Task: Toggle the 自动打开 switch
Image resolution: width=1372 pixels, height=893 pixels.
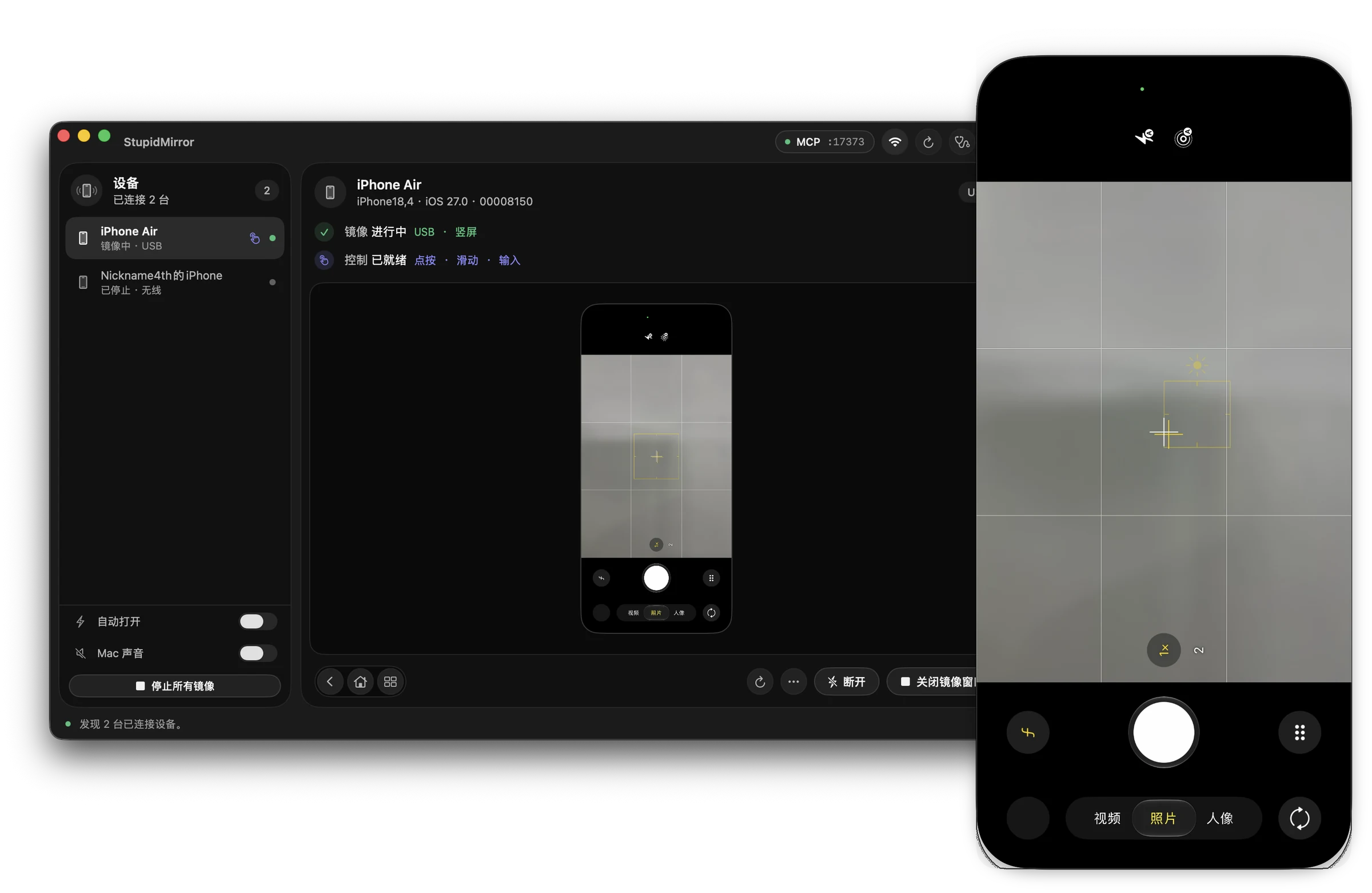Action: (x=258, y=621)
